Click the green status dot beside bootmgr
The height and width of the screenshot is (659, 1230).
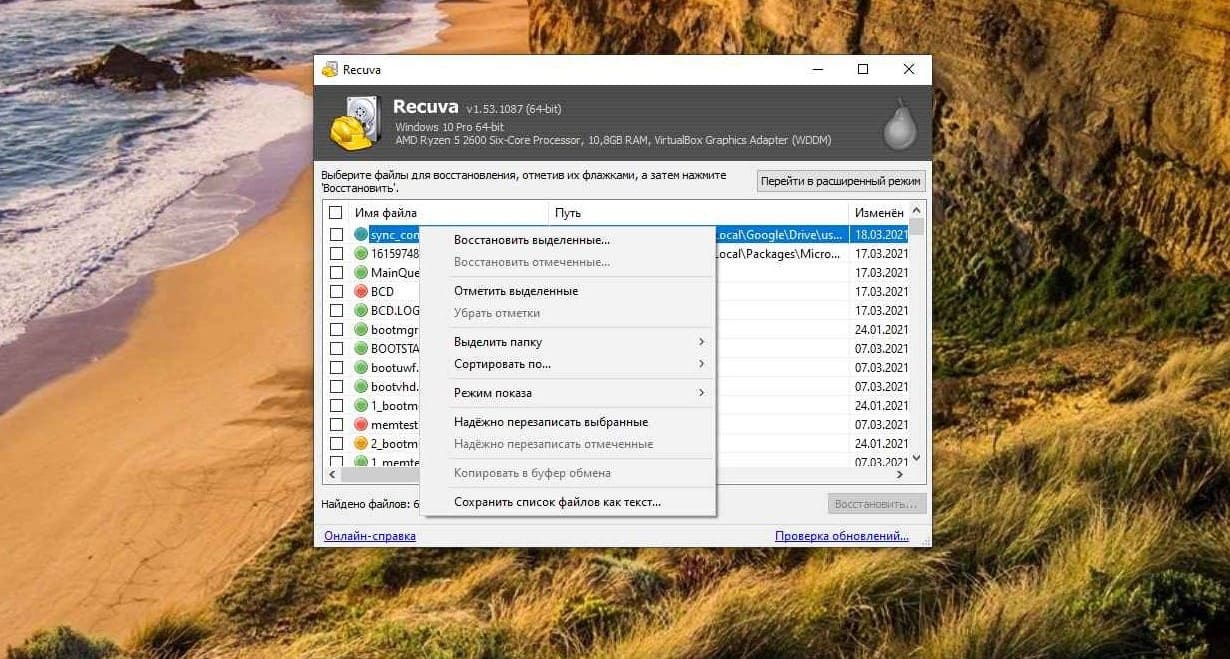click(x=361, y=329)
